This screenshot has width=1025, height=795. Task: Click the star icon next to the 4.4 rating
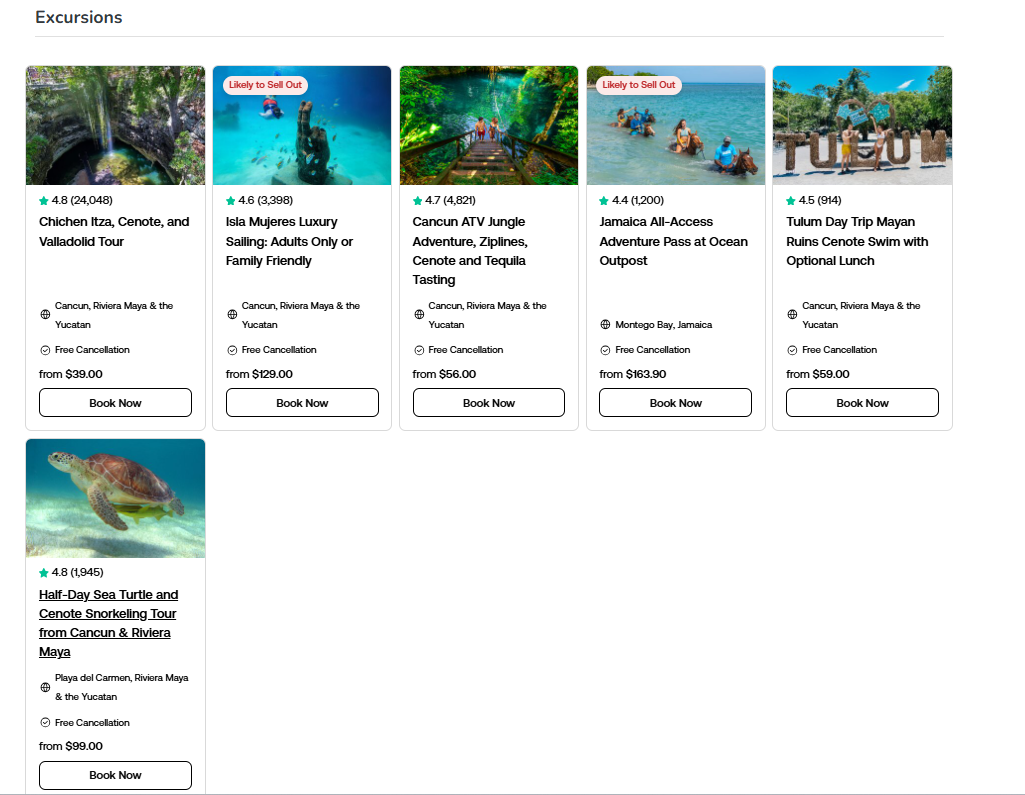click(604, 201)
